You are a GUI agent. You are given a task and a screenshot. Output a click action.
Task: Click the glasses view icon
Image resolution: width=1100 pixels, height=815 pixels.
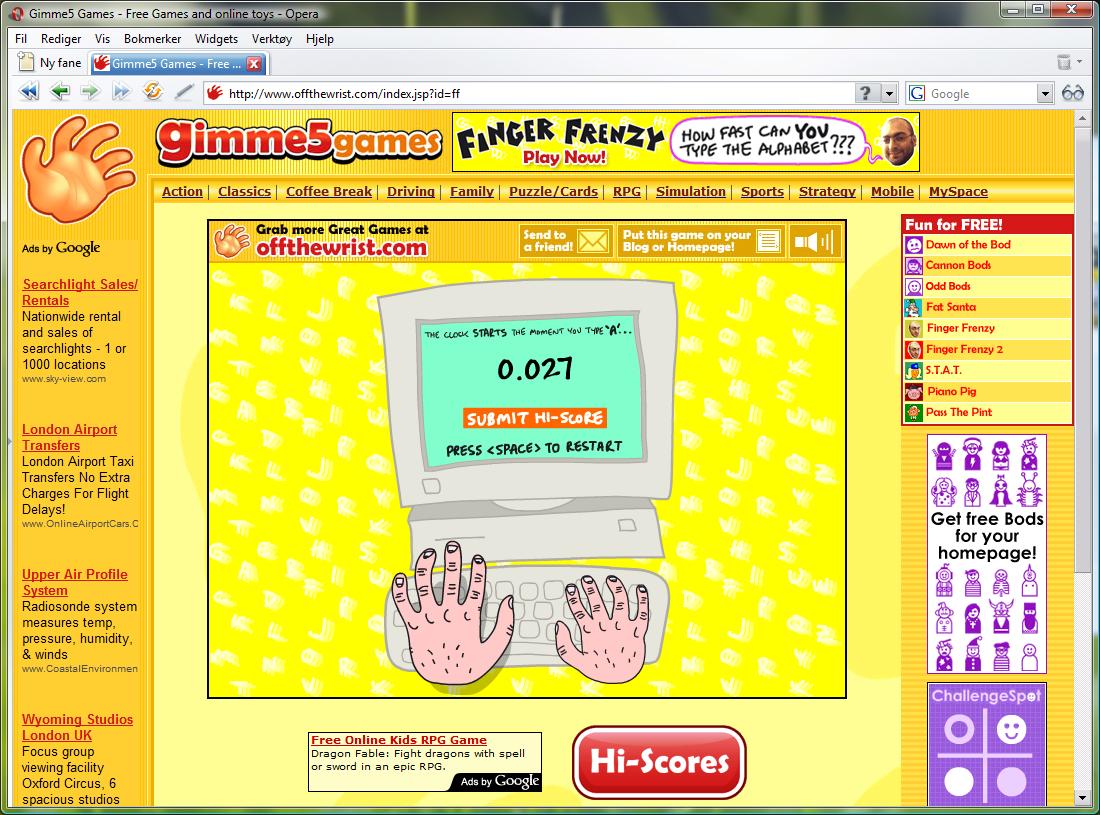1073,93
